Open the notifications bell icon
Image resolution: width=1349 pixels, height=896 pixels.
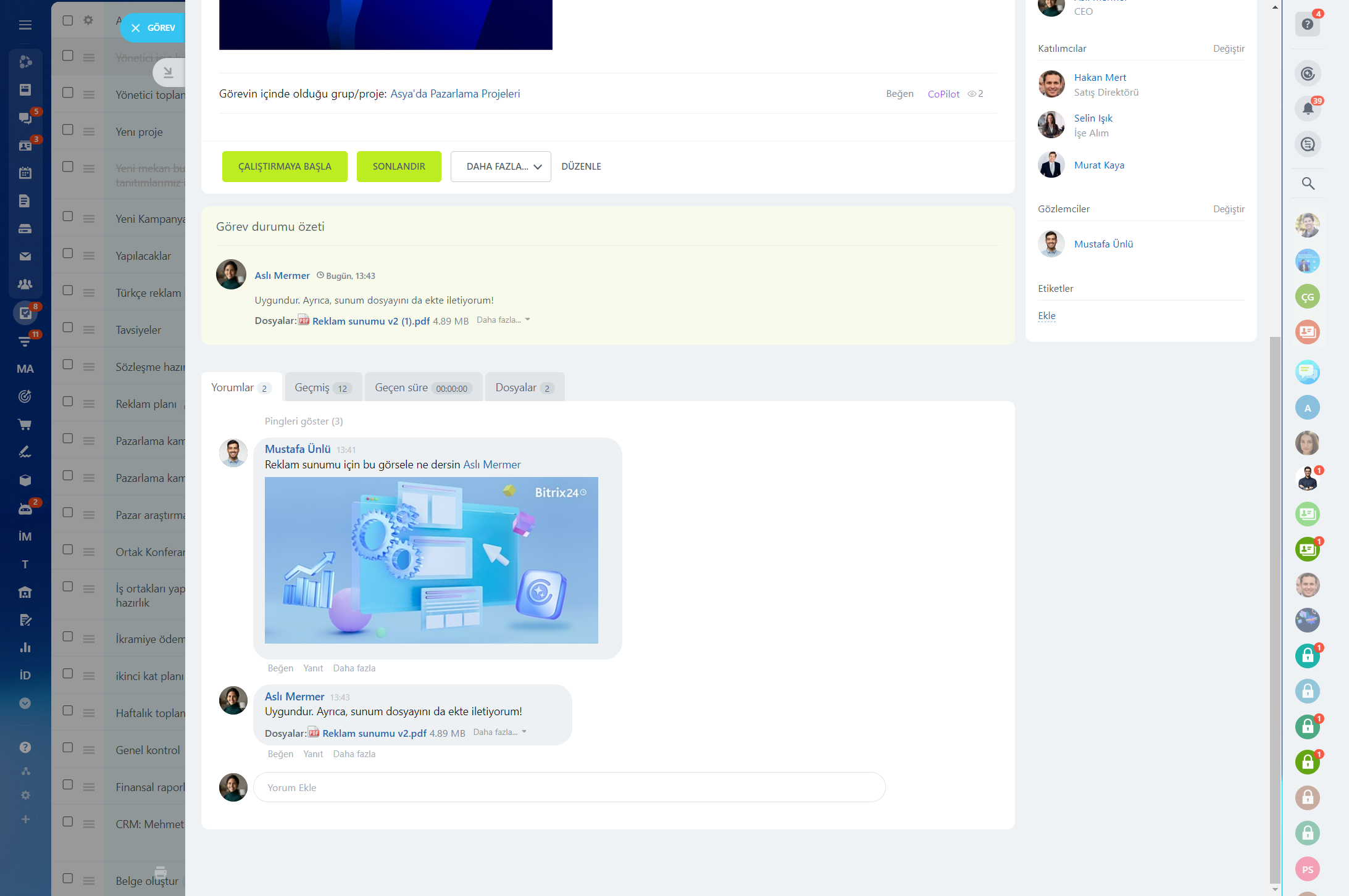click(x=1307, y=109)
